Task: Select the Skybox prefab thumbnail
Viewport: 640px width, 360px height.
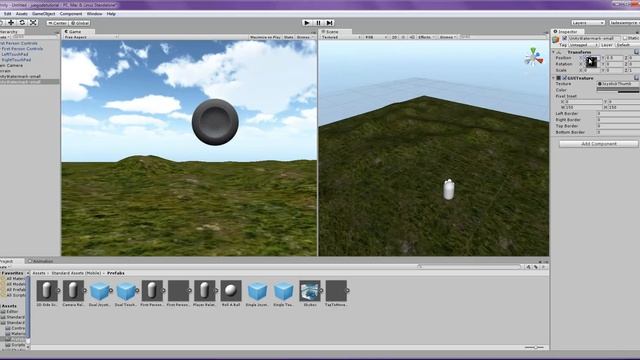Action: click(x=310, y=291)
